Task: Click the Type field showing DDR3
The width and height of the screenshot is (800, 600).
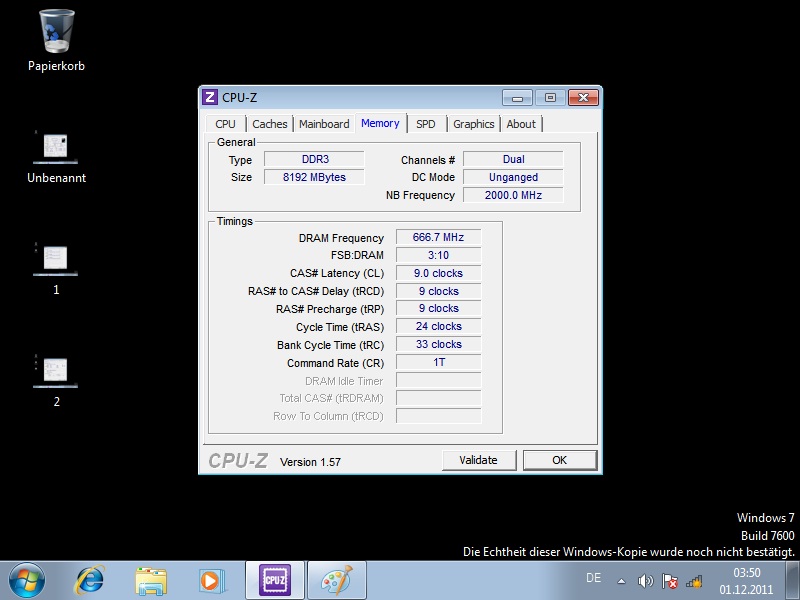Action: click(x=314, y=159)
